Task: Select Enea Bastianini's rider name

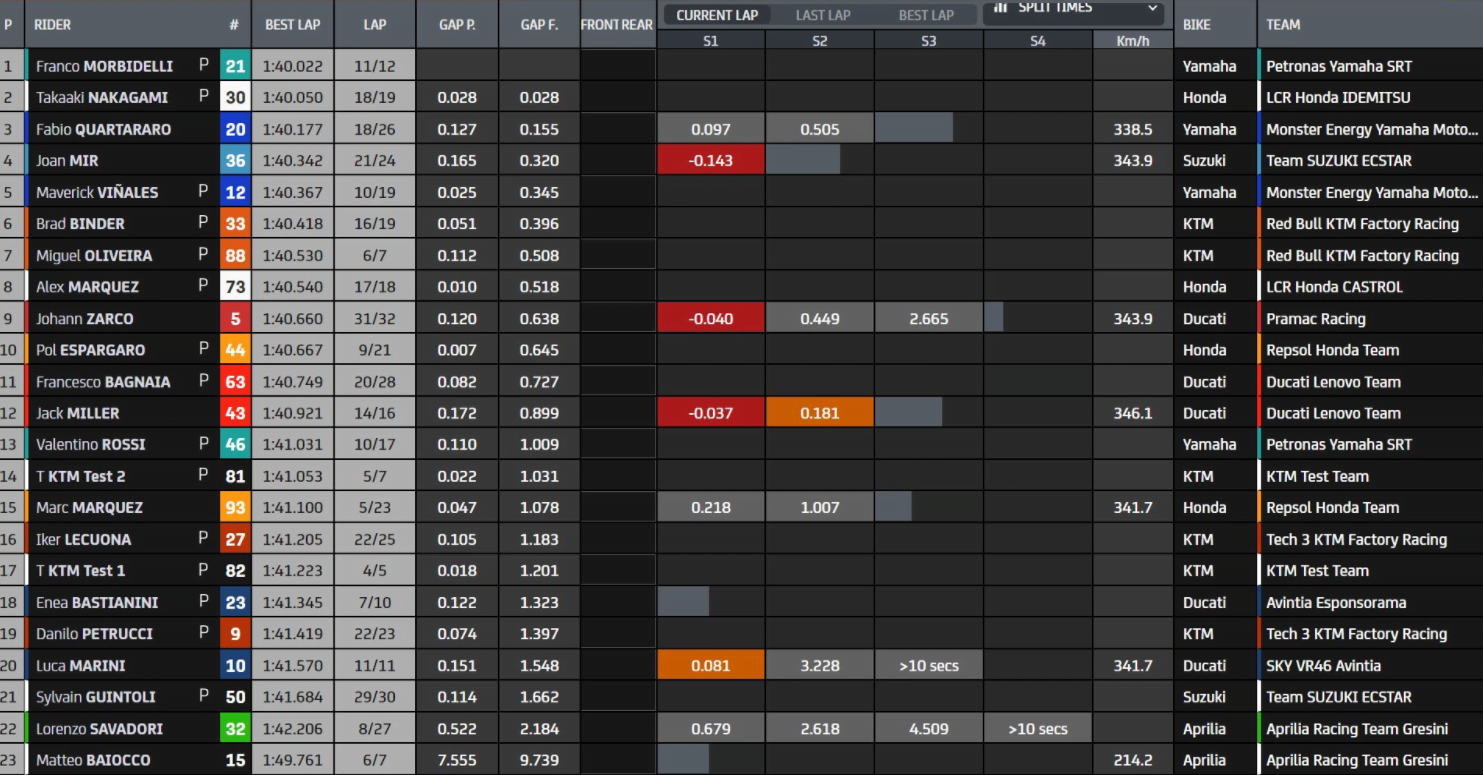Action: (97, 602)
